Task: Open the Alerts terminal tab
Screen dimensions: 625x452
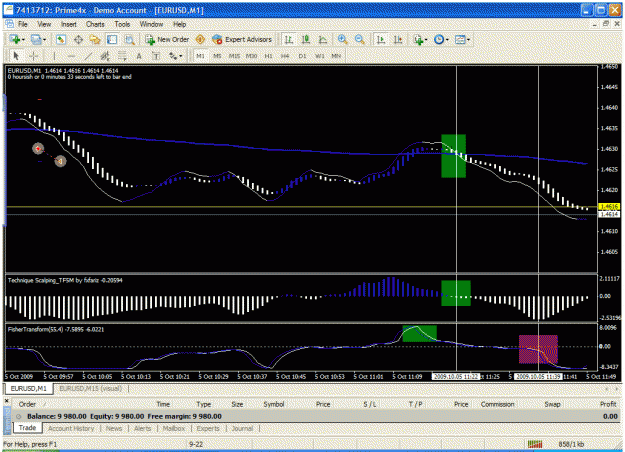Action: (142, 428)
